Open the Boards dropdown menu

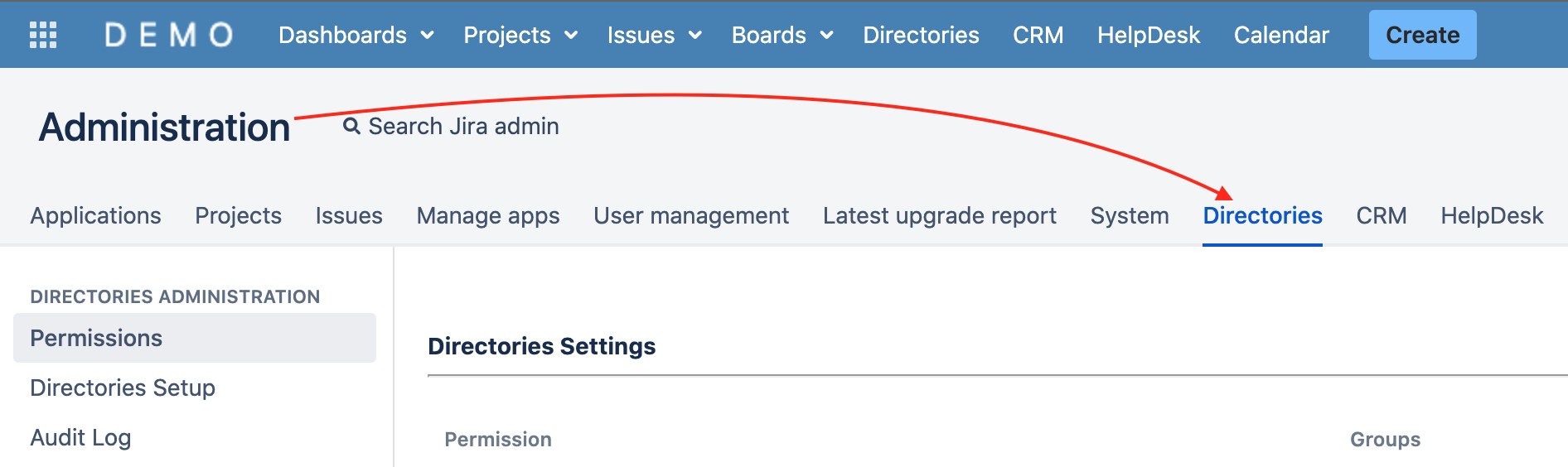tap(782, 35)
